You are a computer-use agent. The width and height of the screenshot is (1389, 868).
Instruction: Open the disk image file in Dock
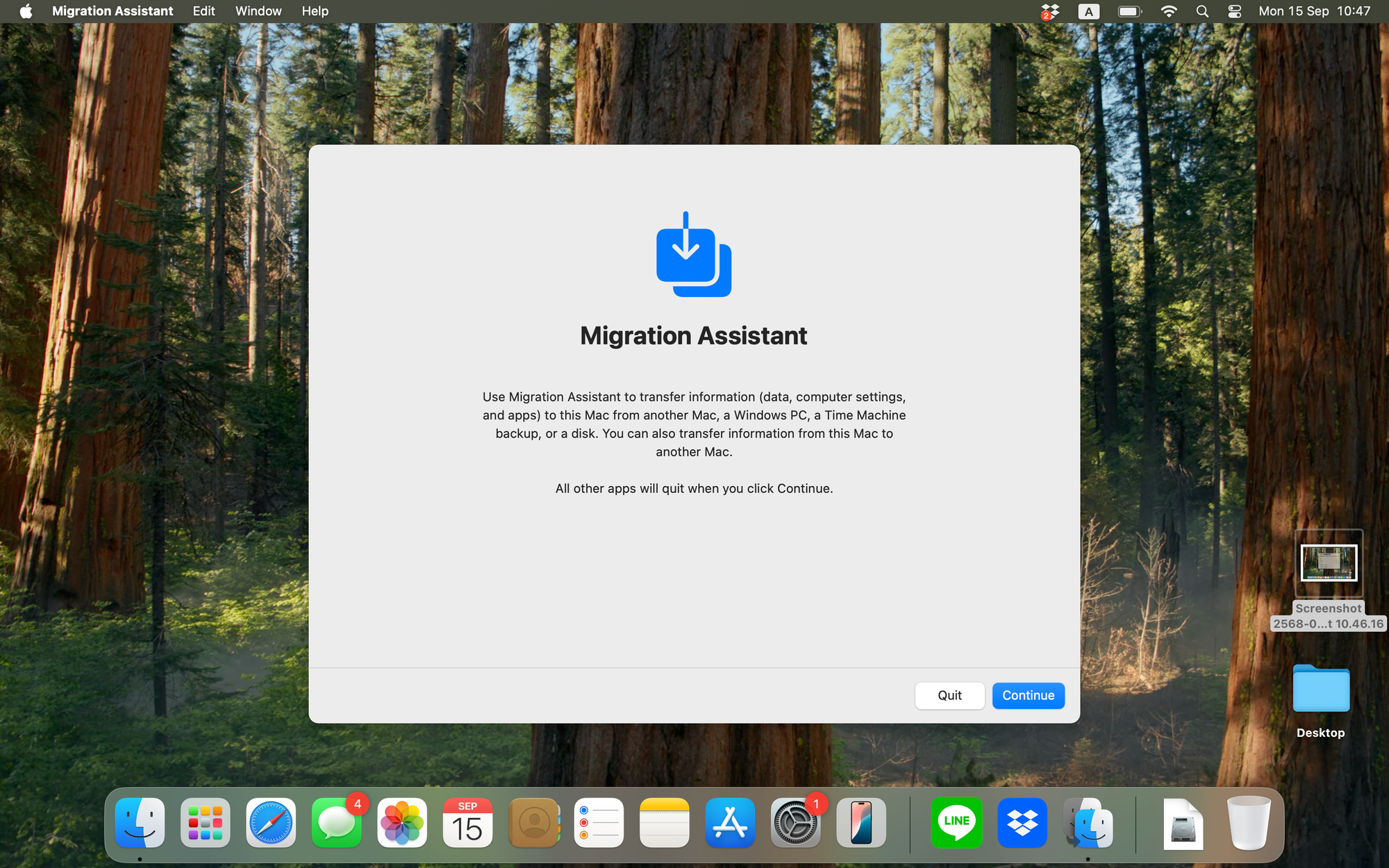(1183, 824)
